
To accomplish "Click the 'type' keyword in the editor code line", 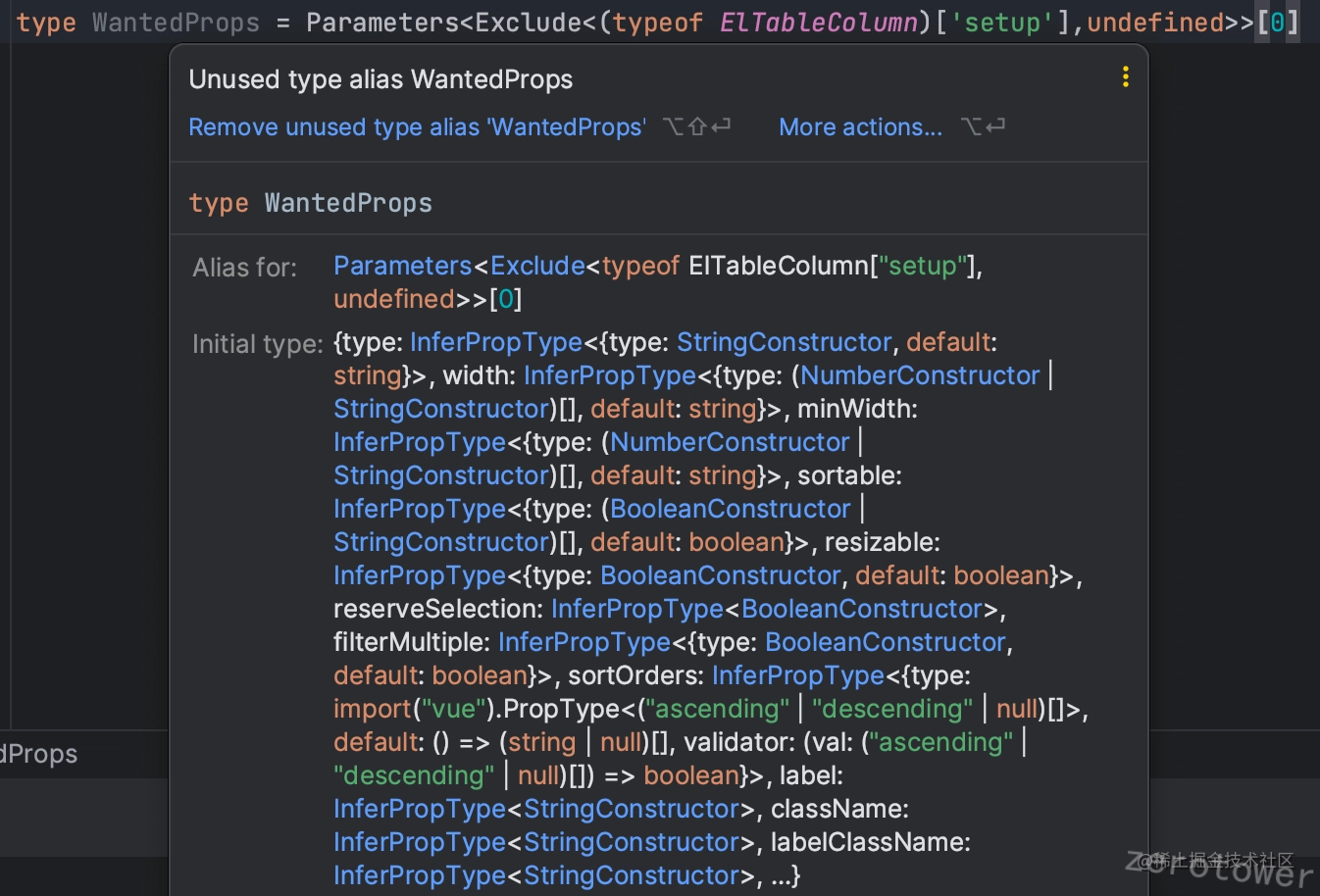I will (45, 23).
